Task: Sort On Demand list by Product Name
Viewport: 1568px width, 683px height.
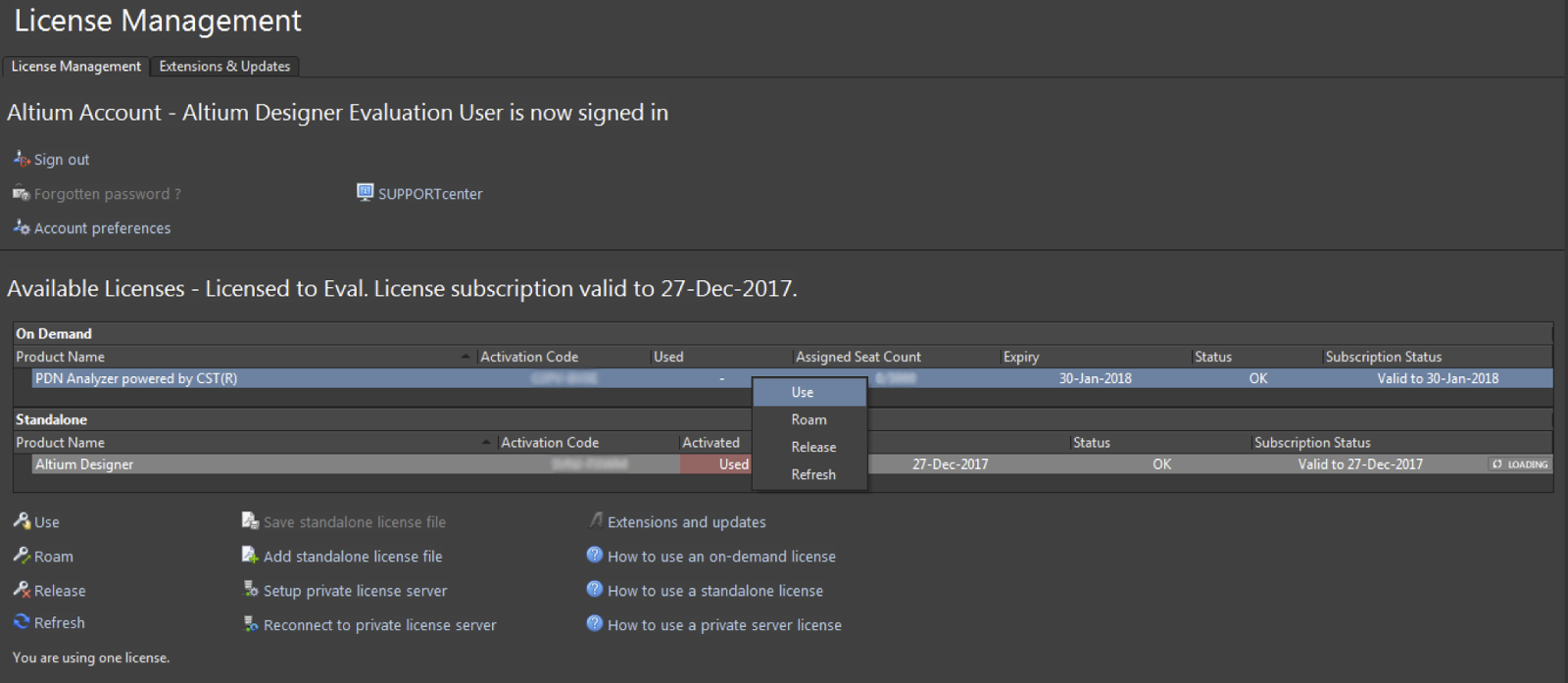Action: coord(60,357)
